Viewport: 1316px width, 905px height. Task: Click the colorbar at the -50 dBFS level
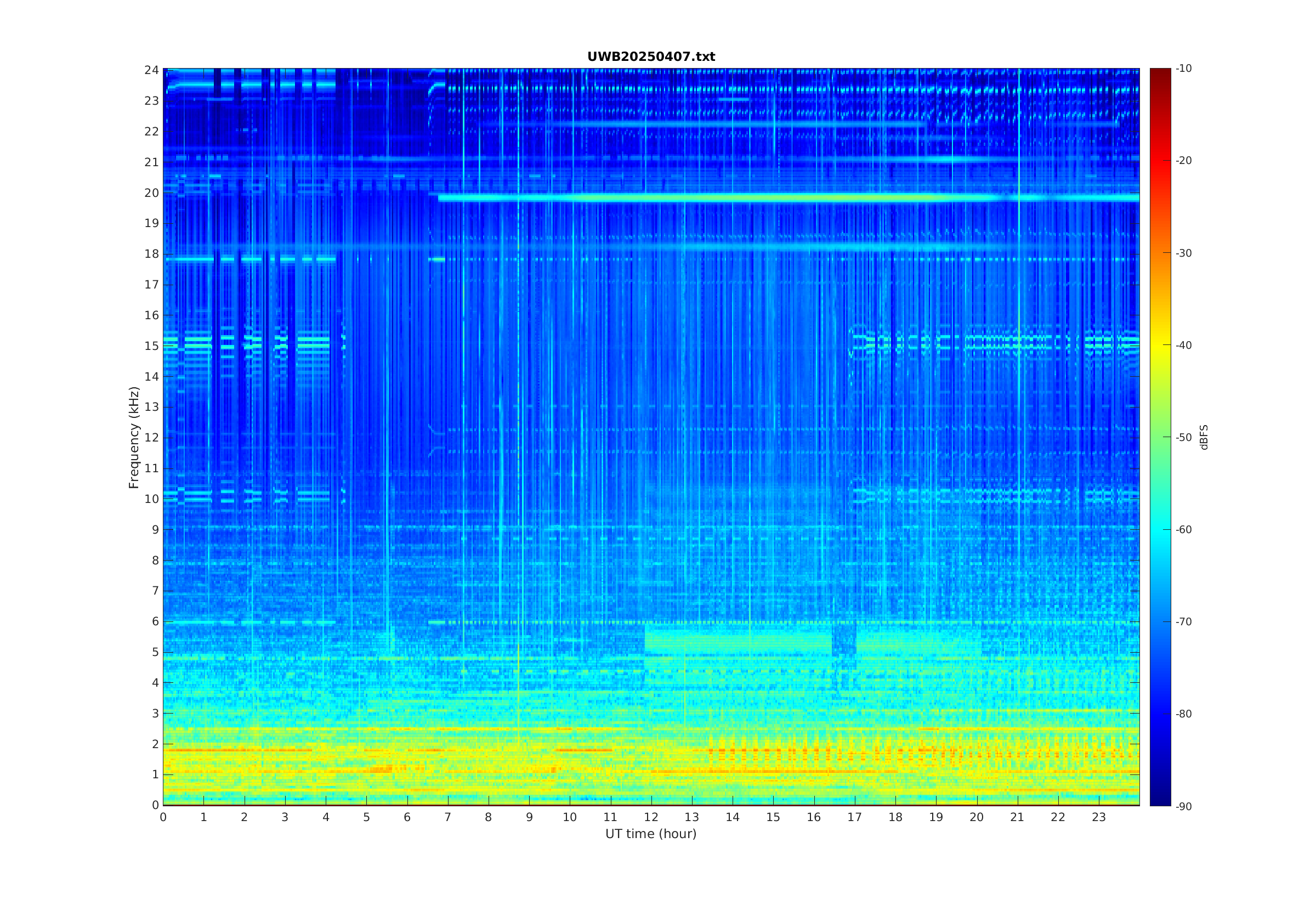[x=1160, y=437]
